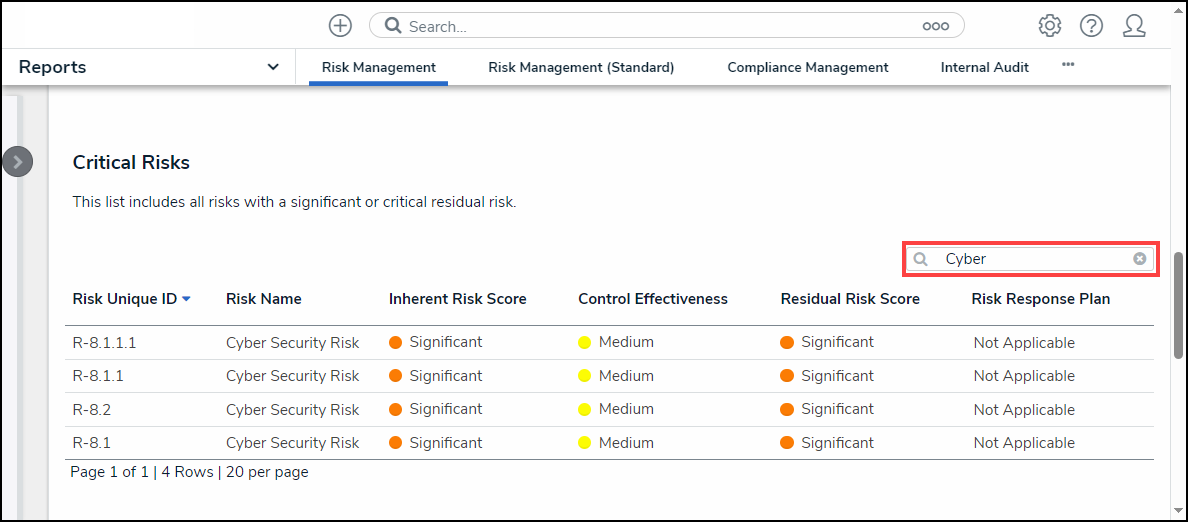Click the plus create-new icon
1188x522 pixels.
[340, 26]
